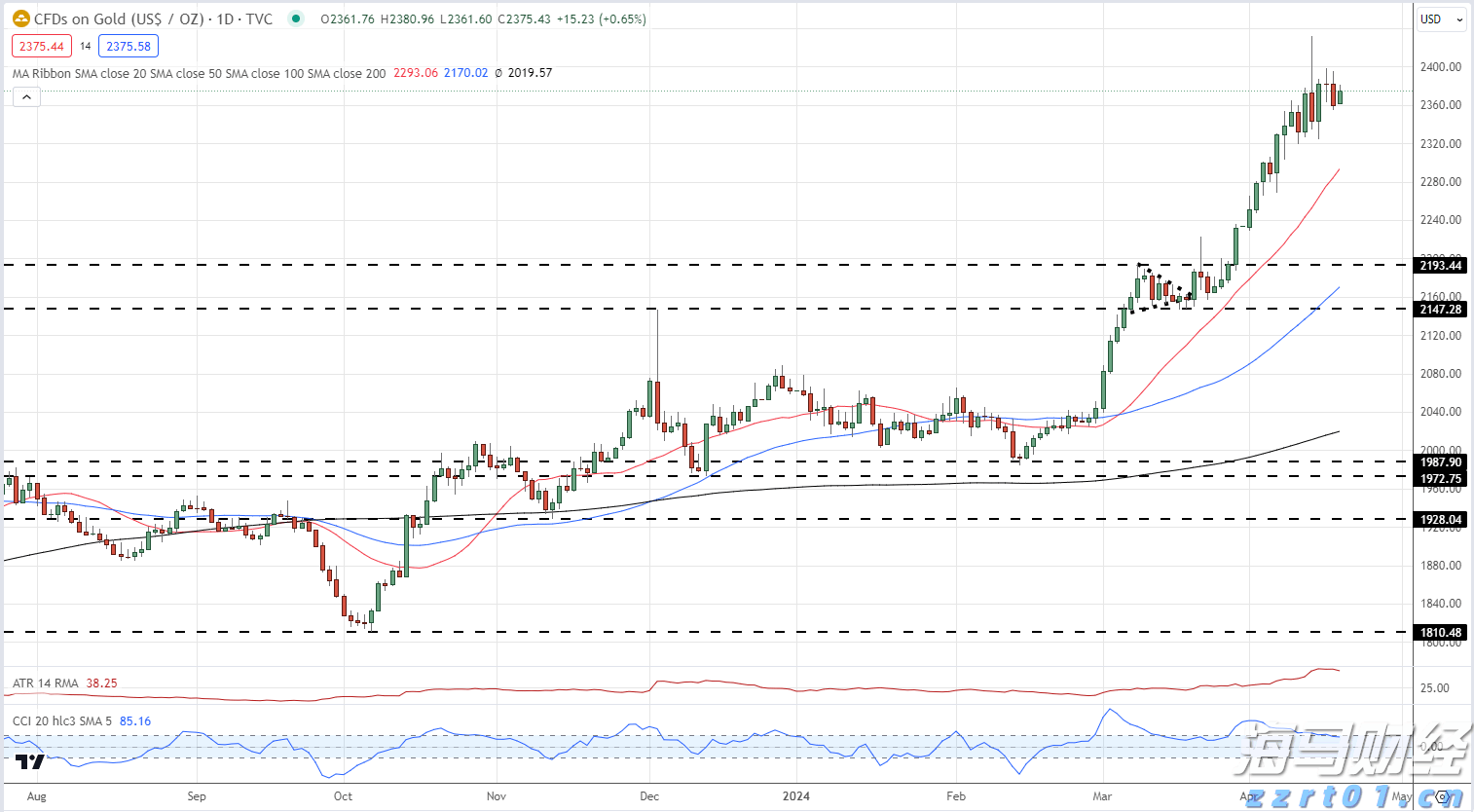Viewport: 1474px width, 812px height.
Task: Click ATR value 38.25
Action: [101, 683]
